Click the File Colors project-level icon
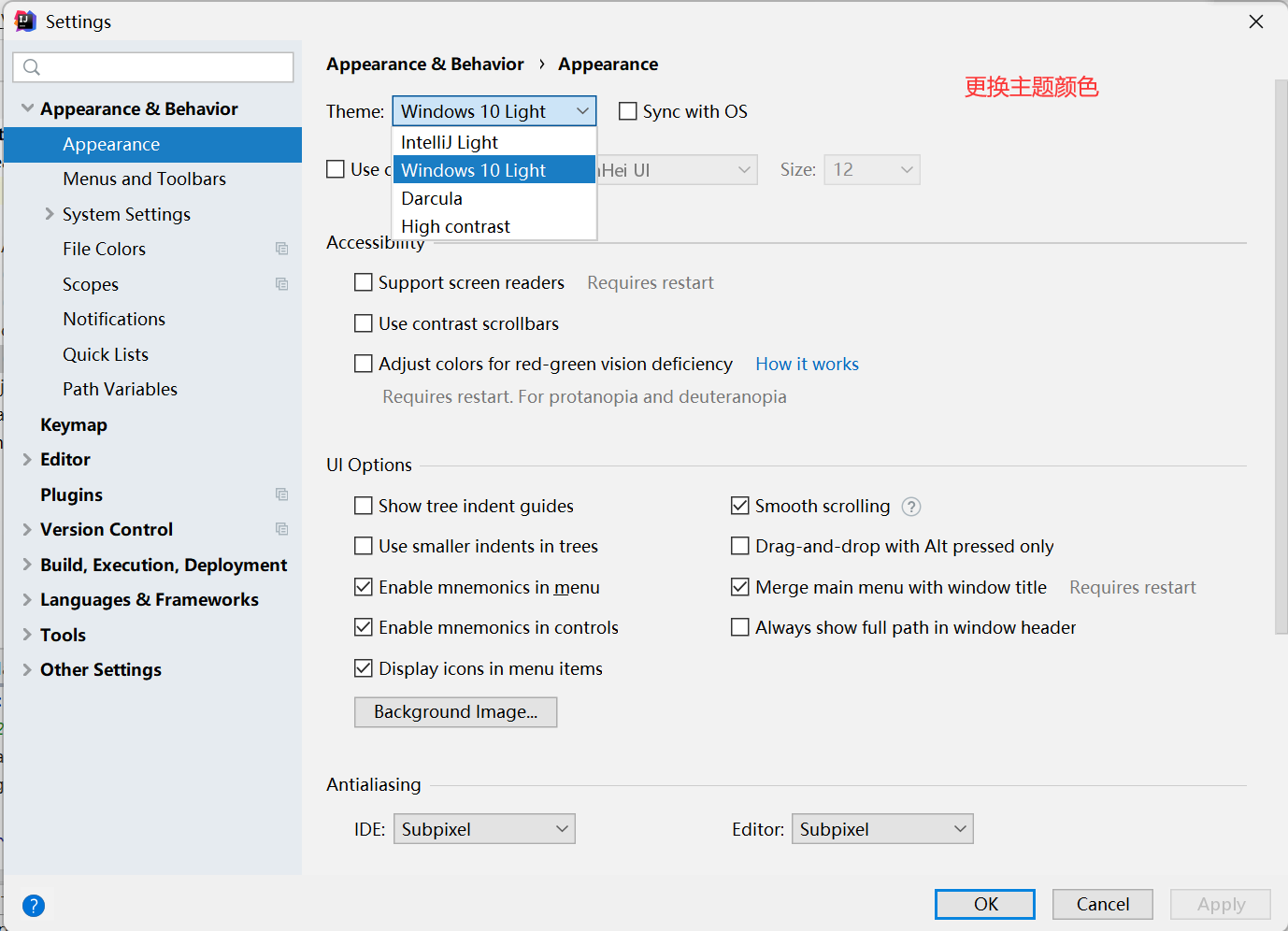Image resolution: width=1288 pixels, height=931 pixels. tap(281, 249)
